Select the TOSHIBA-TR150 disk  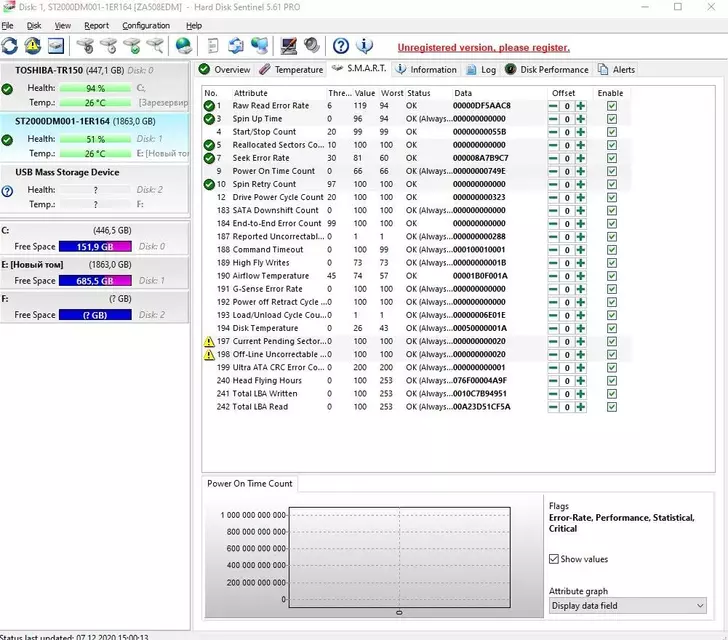tap(95, 86)
